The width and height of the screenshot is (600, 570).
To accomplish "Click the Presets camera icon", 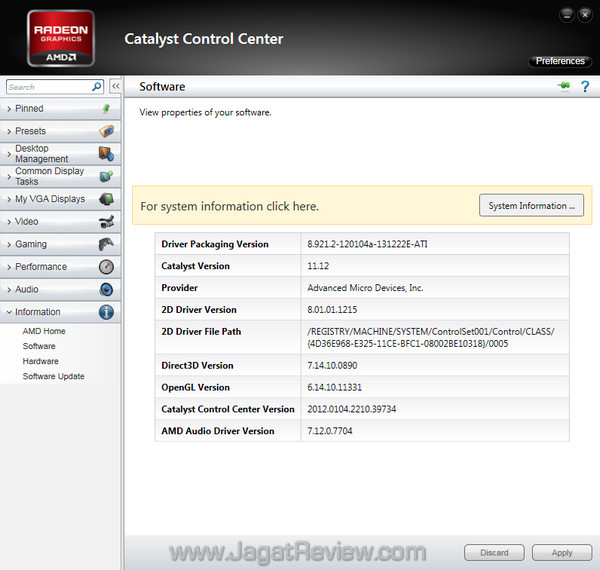I will coord(106,131).
